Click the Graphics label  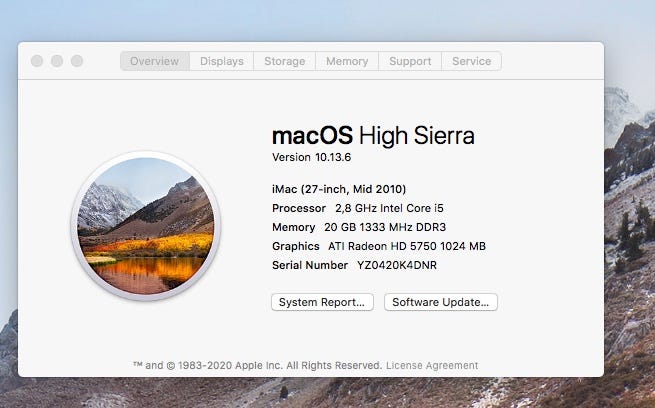296,246
